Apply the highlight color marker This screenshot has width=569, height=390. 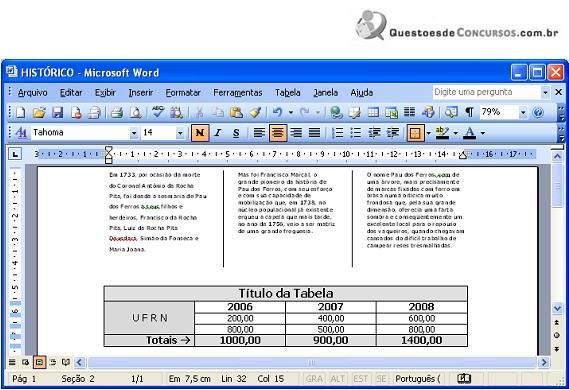coord(442,133)
